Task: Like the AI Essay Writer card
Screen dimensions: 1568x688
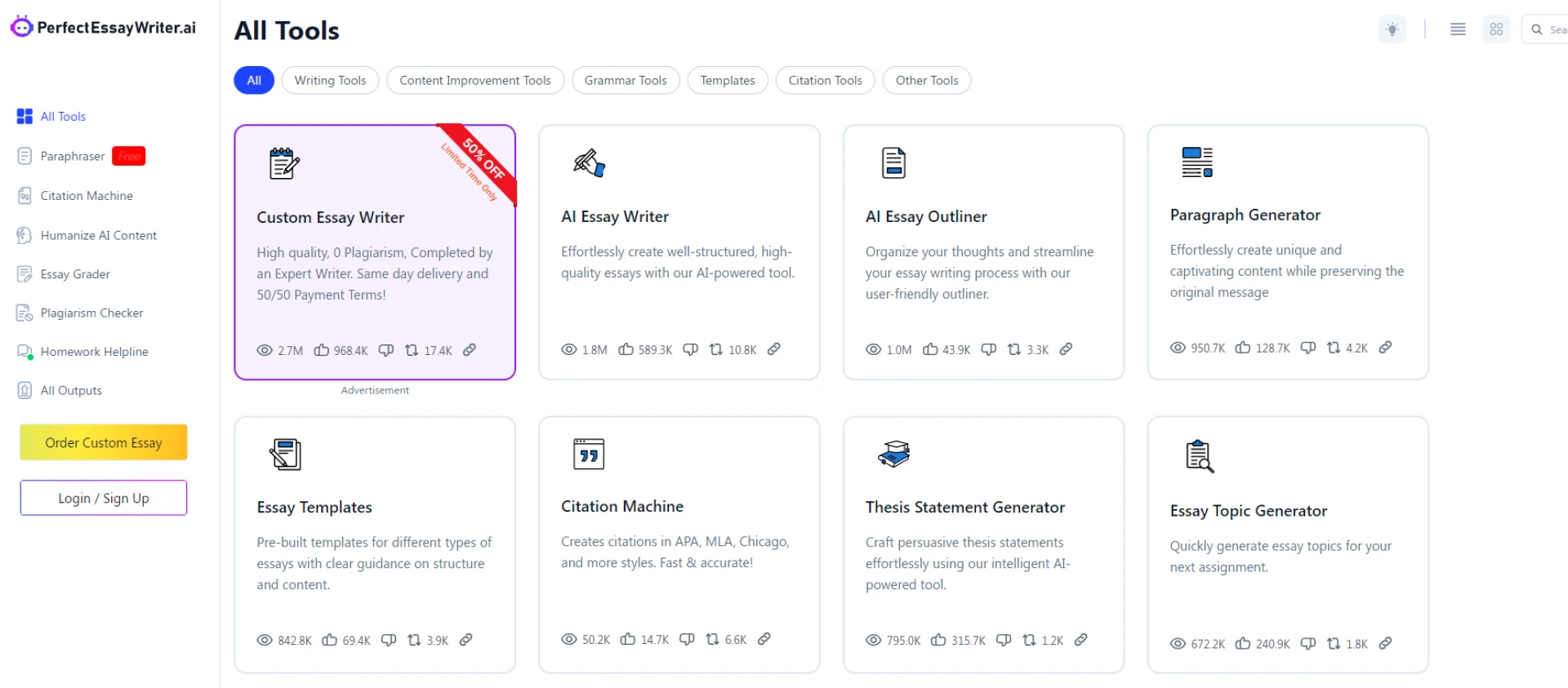Action: [626, 349]
